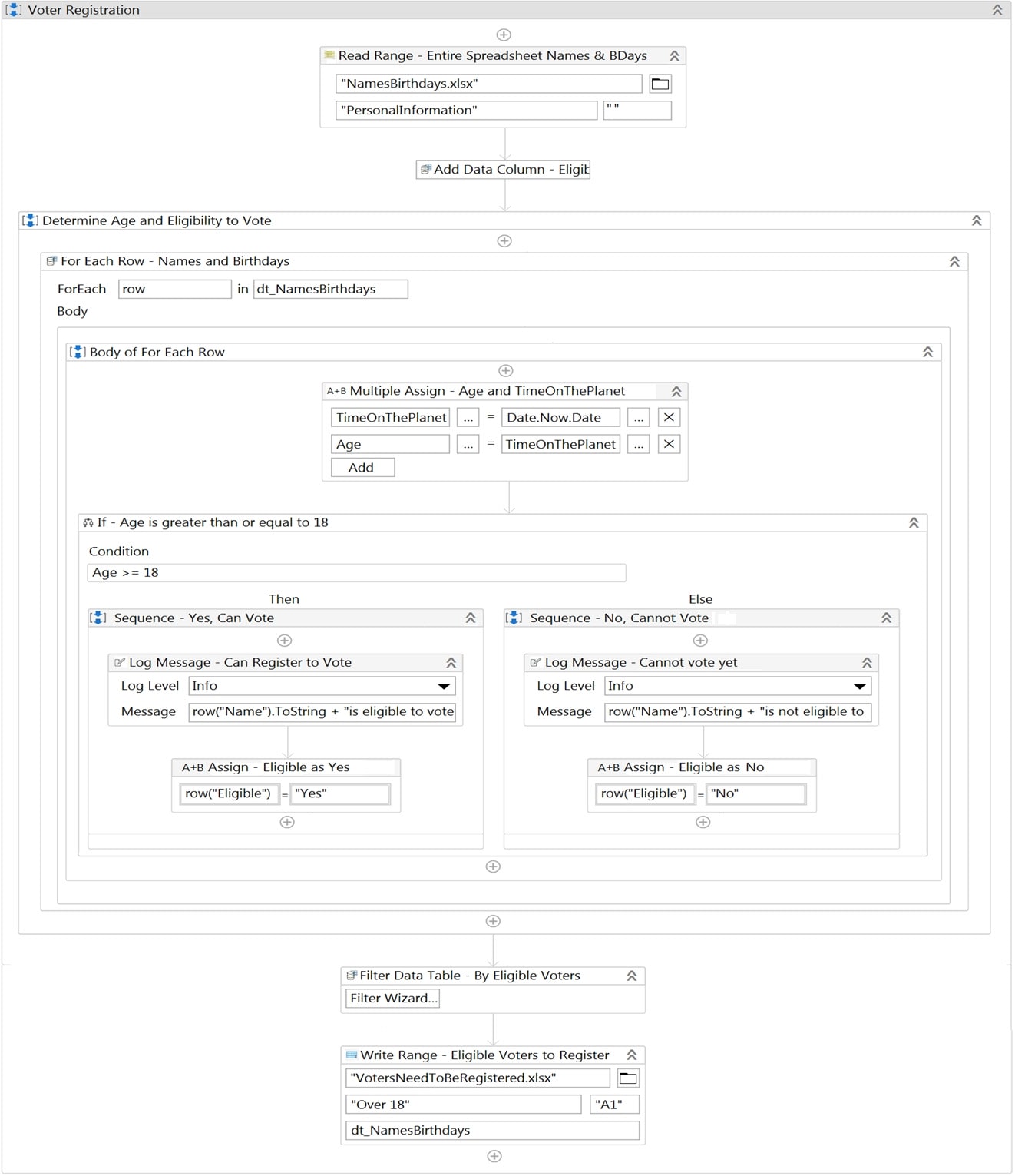Select the Voter Registration sequence icon

click(x=14, y=10)
